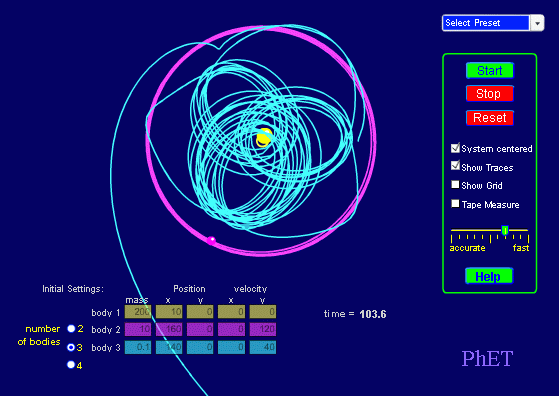This screenshot has width=559, height=396.
Task: Click the body 1 mass field
Action: (138, 312)
